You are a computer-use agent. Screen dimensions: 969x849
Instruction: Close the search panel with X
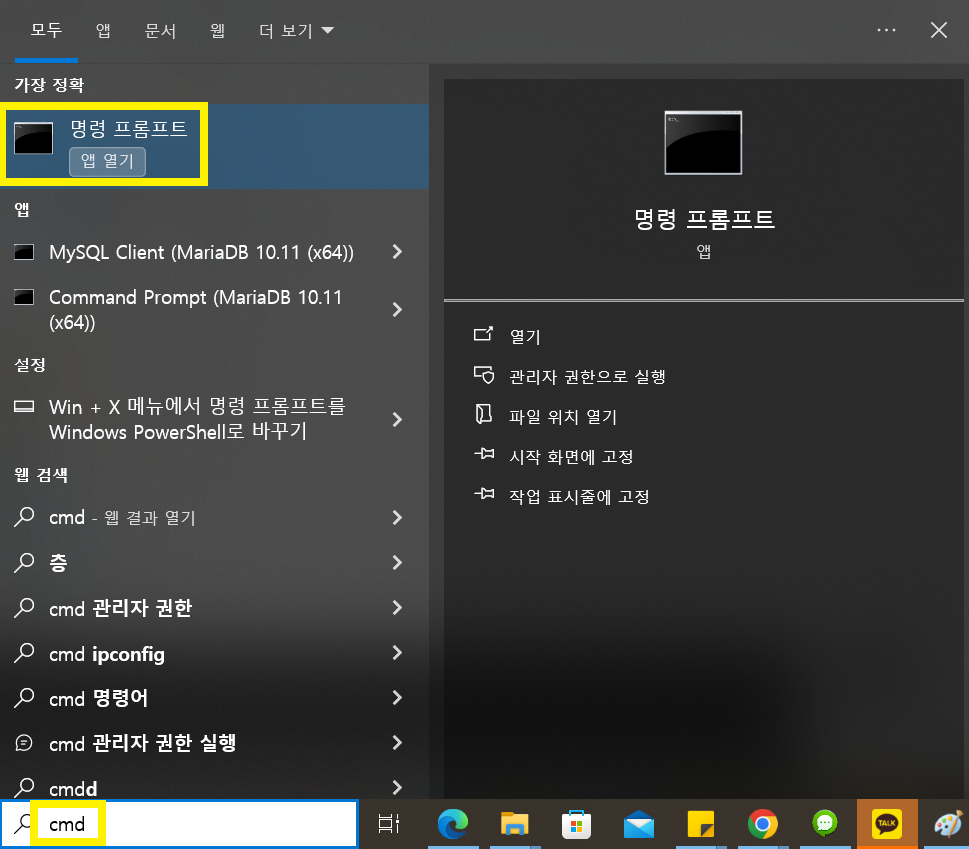coord(939,30)
